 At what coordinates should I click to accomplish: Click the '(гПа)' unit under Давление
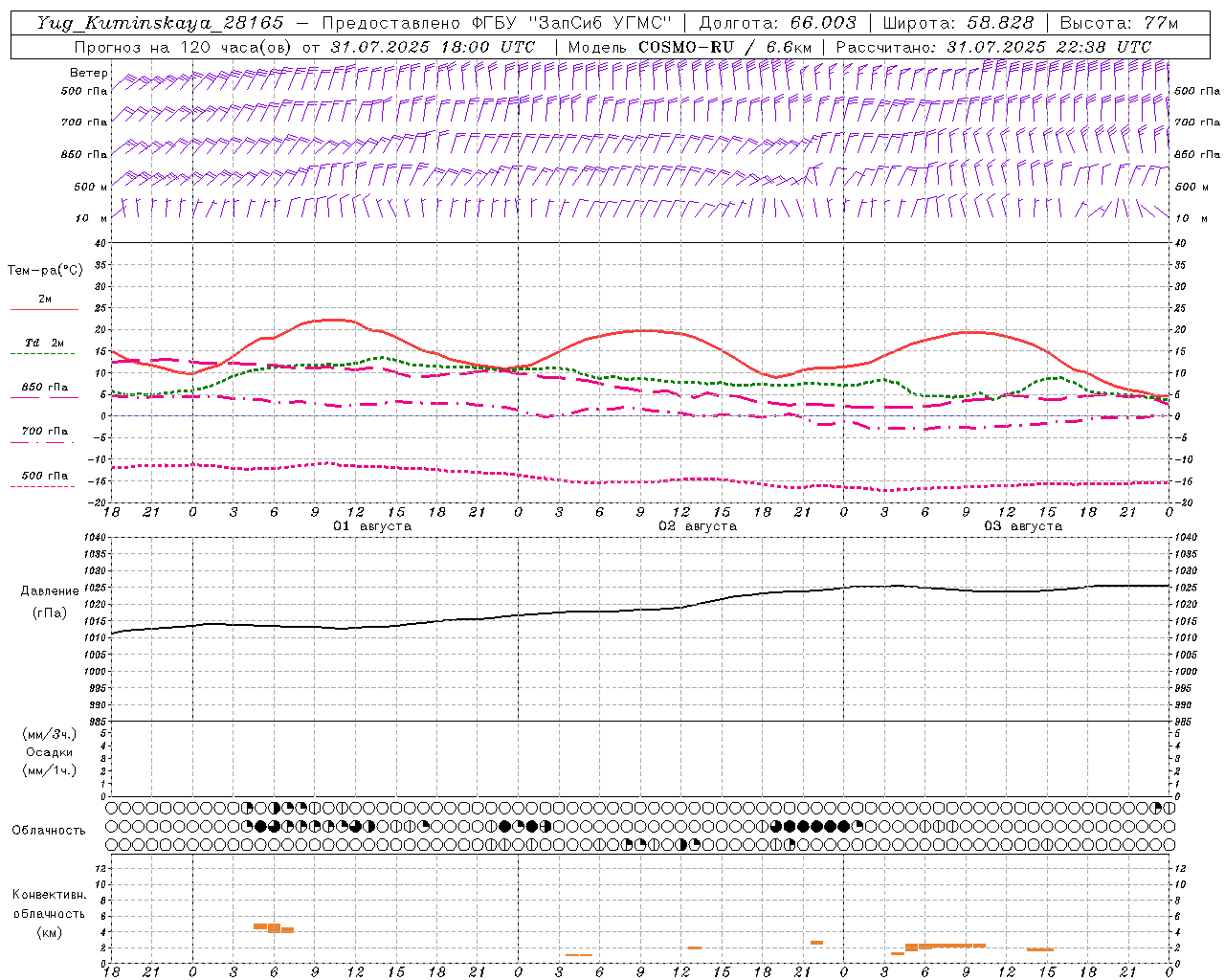click(x=50, y=613)
